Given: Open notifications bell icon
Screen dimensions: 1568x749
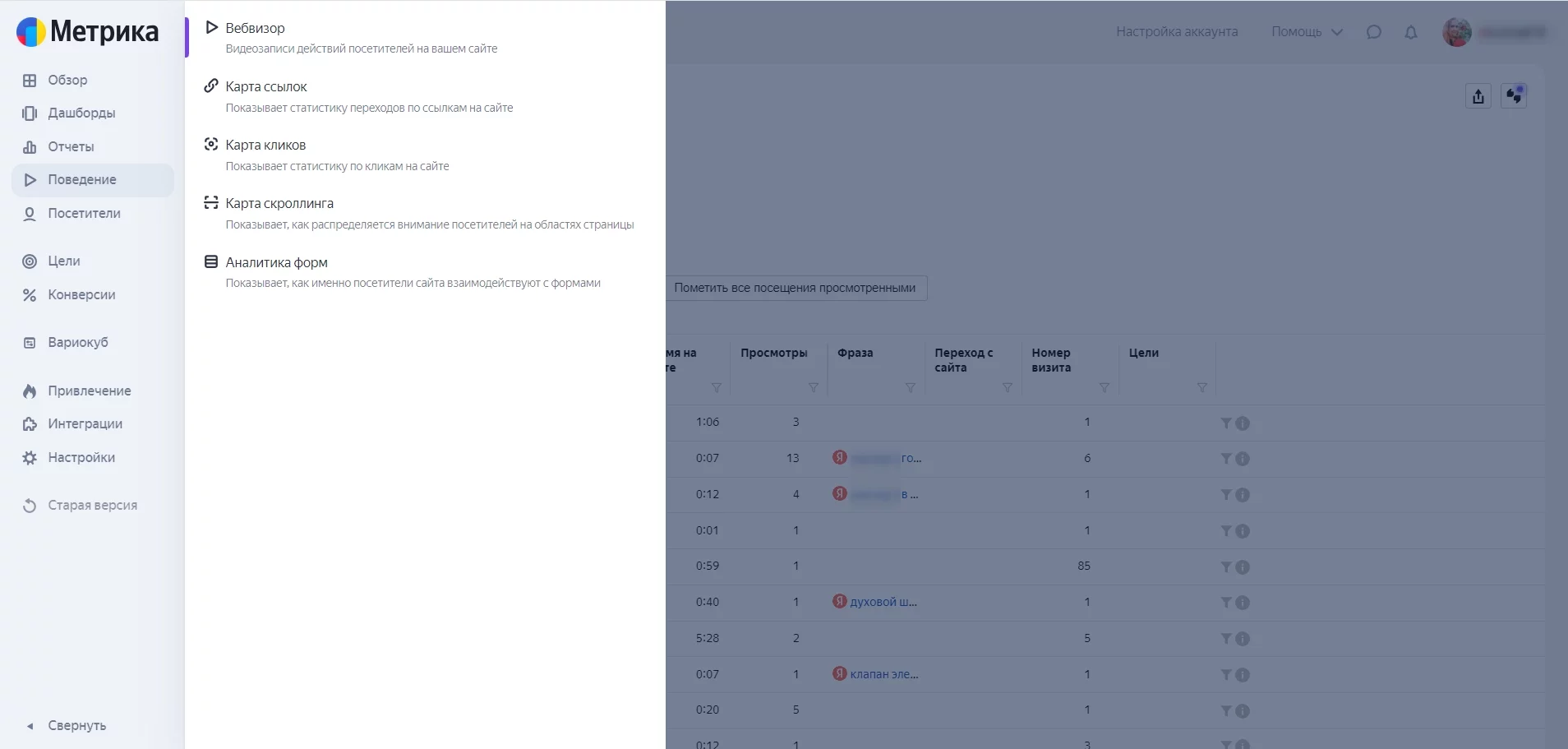Looking at the screenshot, I should click(x=1411, y=32).
